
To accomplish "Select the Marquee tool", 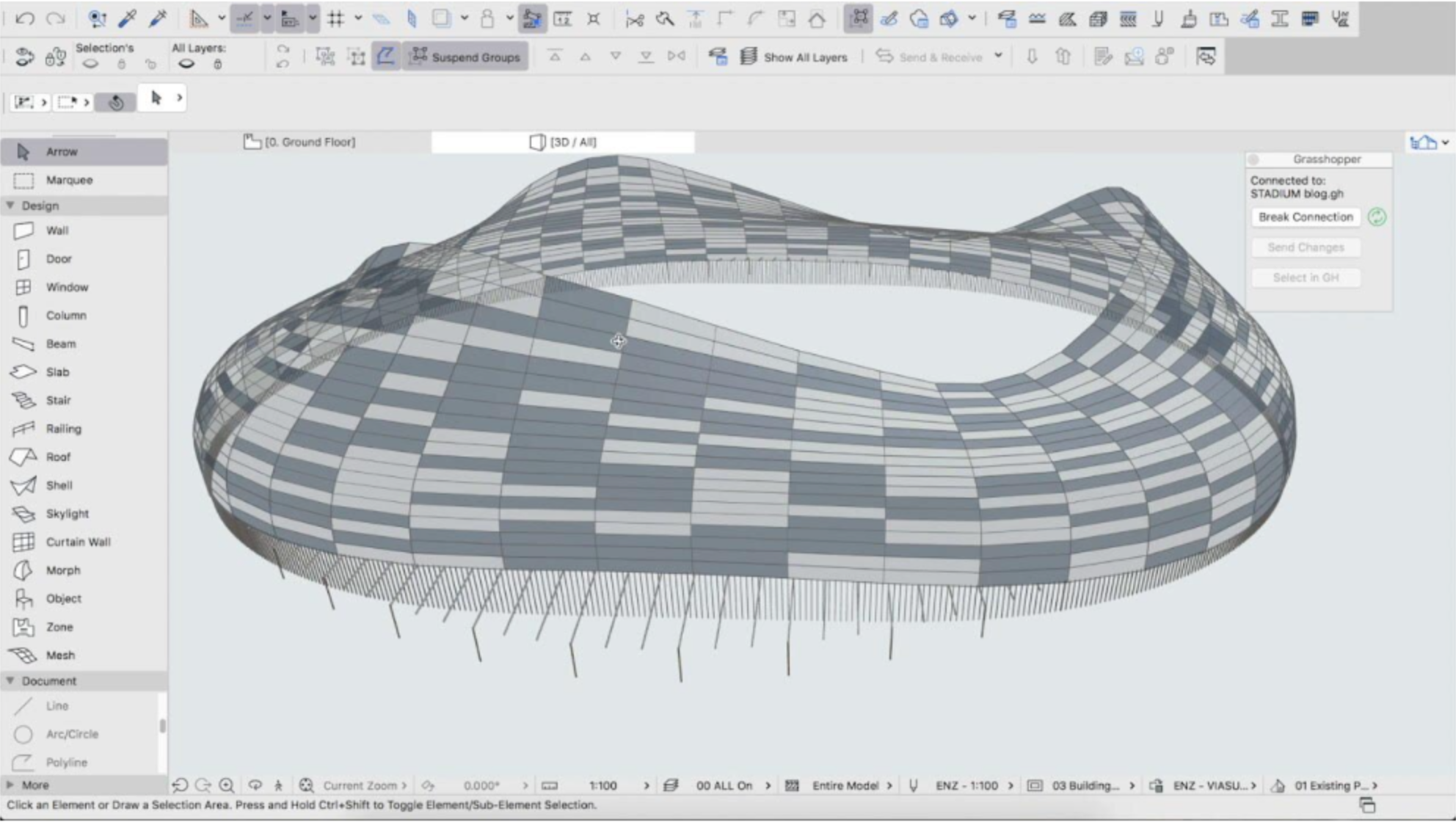I will coord(68,180).
